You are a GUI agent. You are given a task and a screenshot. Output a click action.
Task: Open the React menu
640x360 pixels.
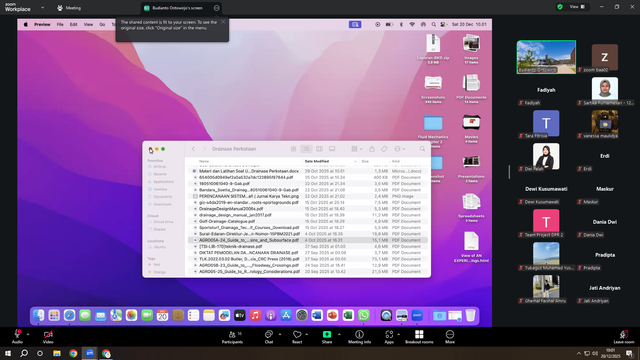pyautogui.click(x=297, y=336)
